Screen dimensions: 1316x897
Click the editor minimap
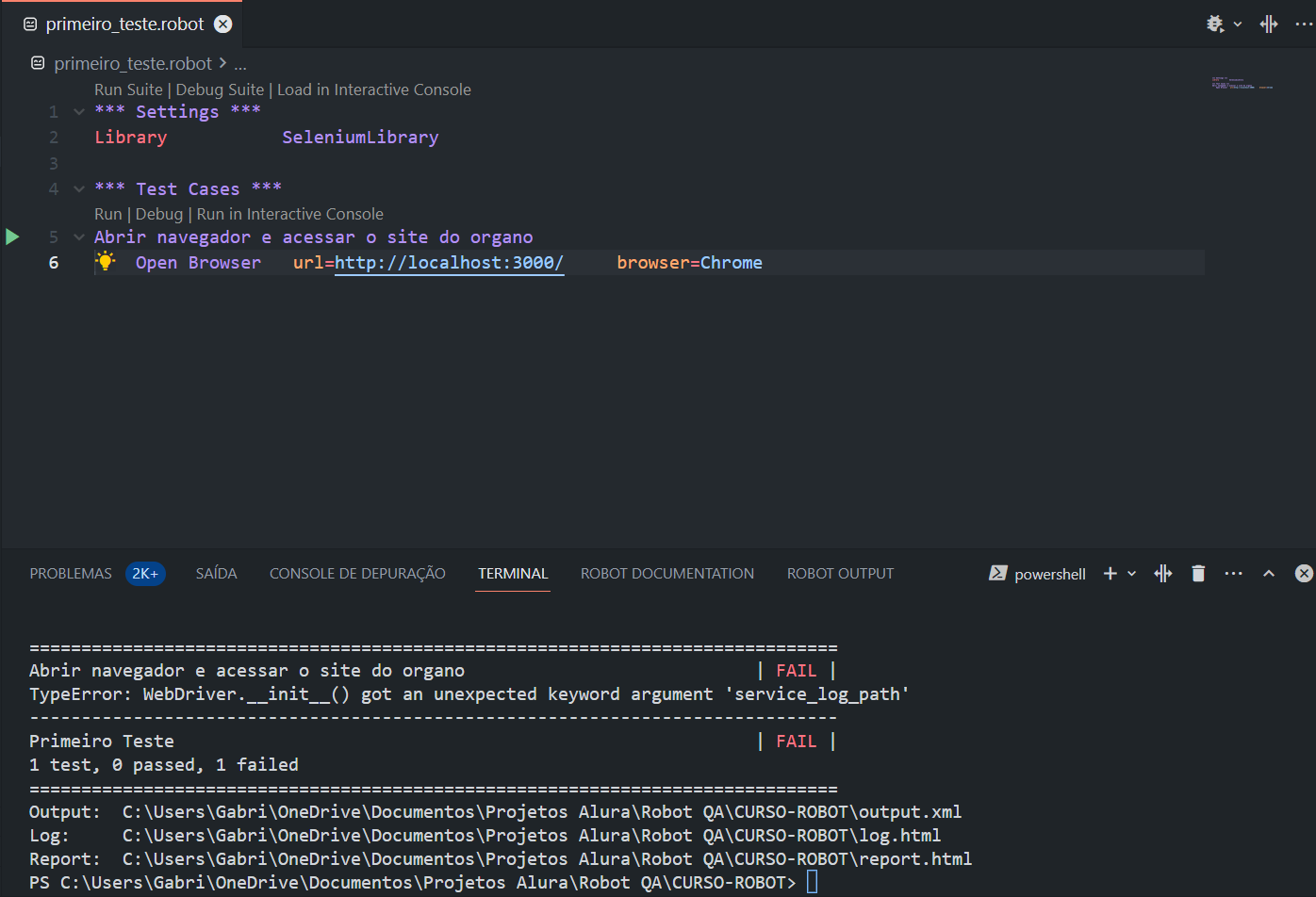point(1242,83)
